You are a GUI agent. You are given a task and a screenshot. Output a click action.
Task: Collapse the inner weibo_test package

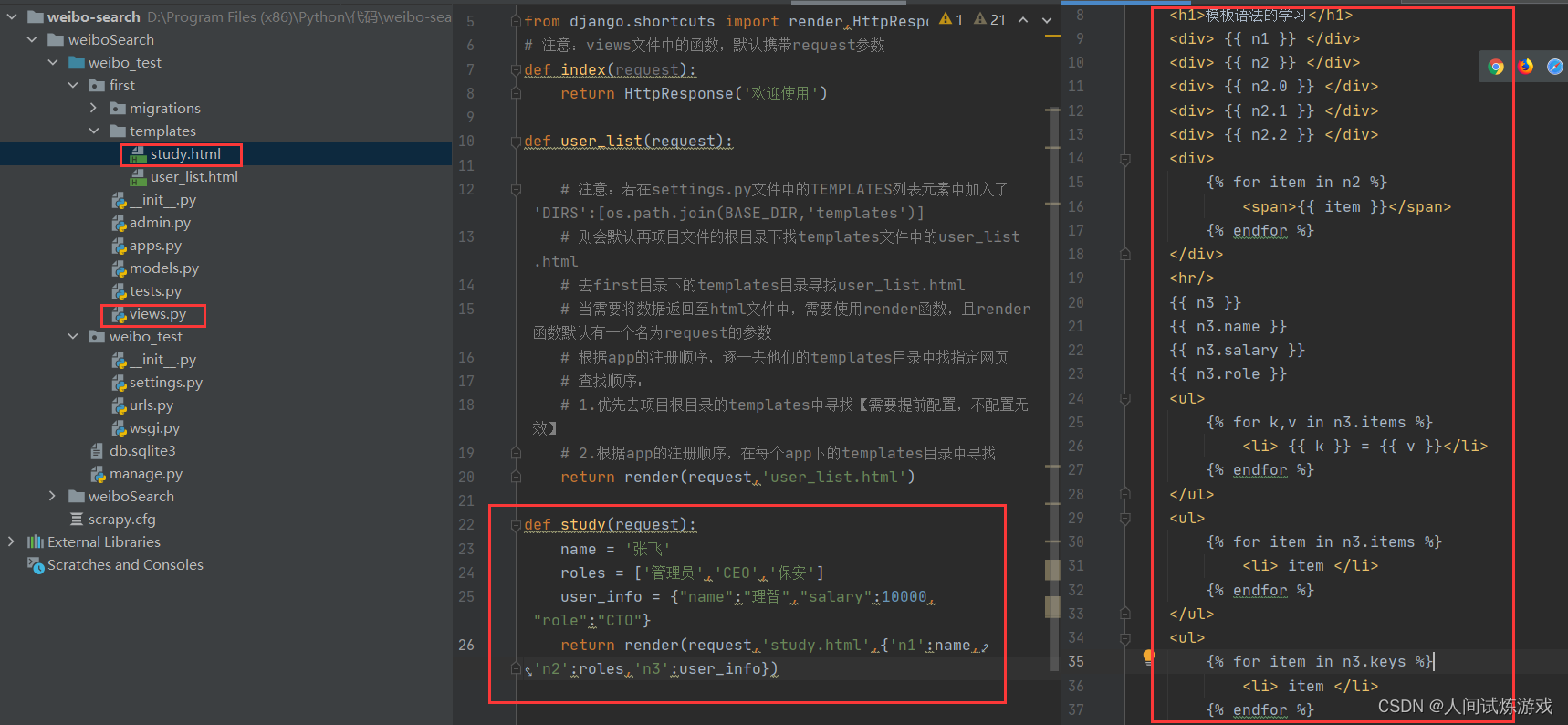(x=73, y=337)
